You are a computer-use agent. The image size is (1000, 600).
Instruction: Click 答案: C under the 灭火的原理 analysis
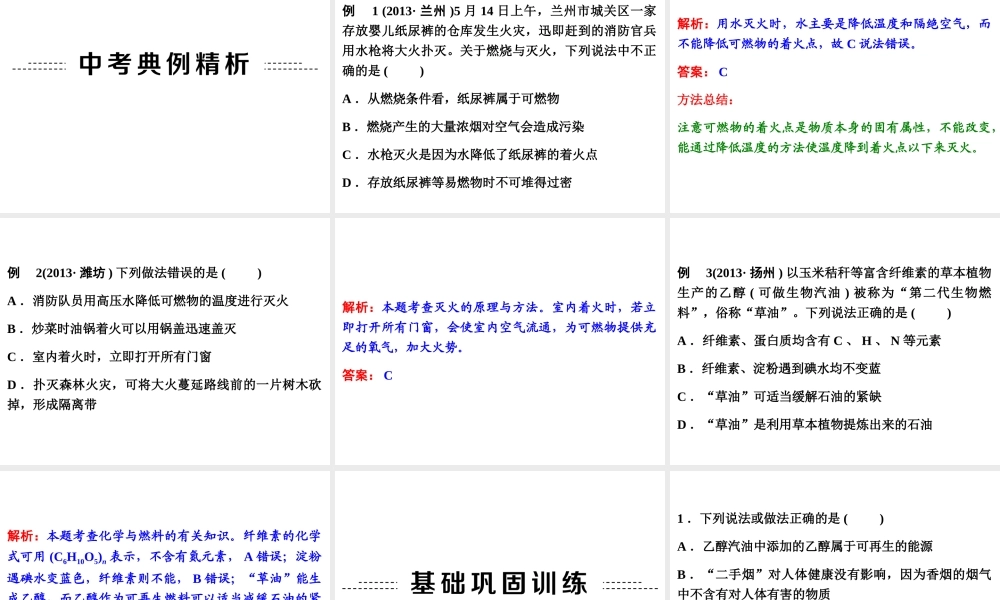click(x=367, y=376)
